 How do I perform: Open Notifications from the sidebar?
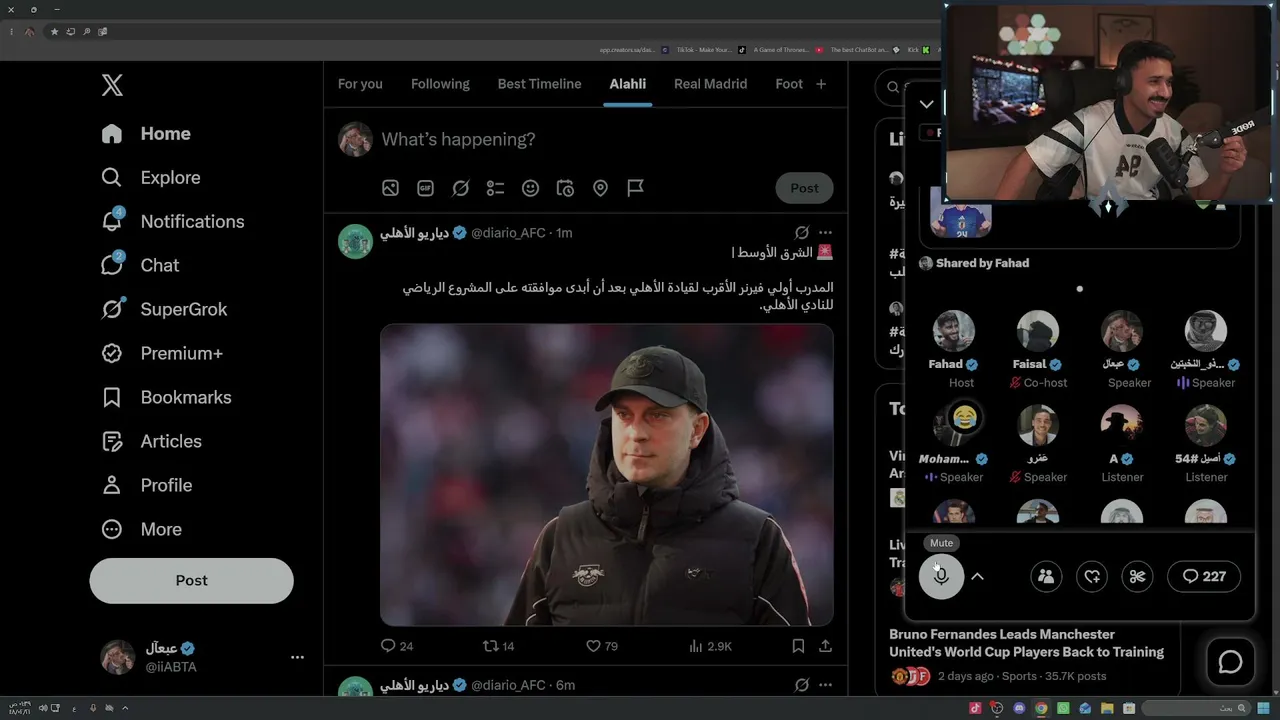coord(173,222)
